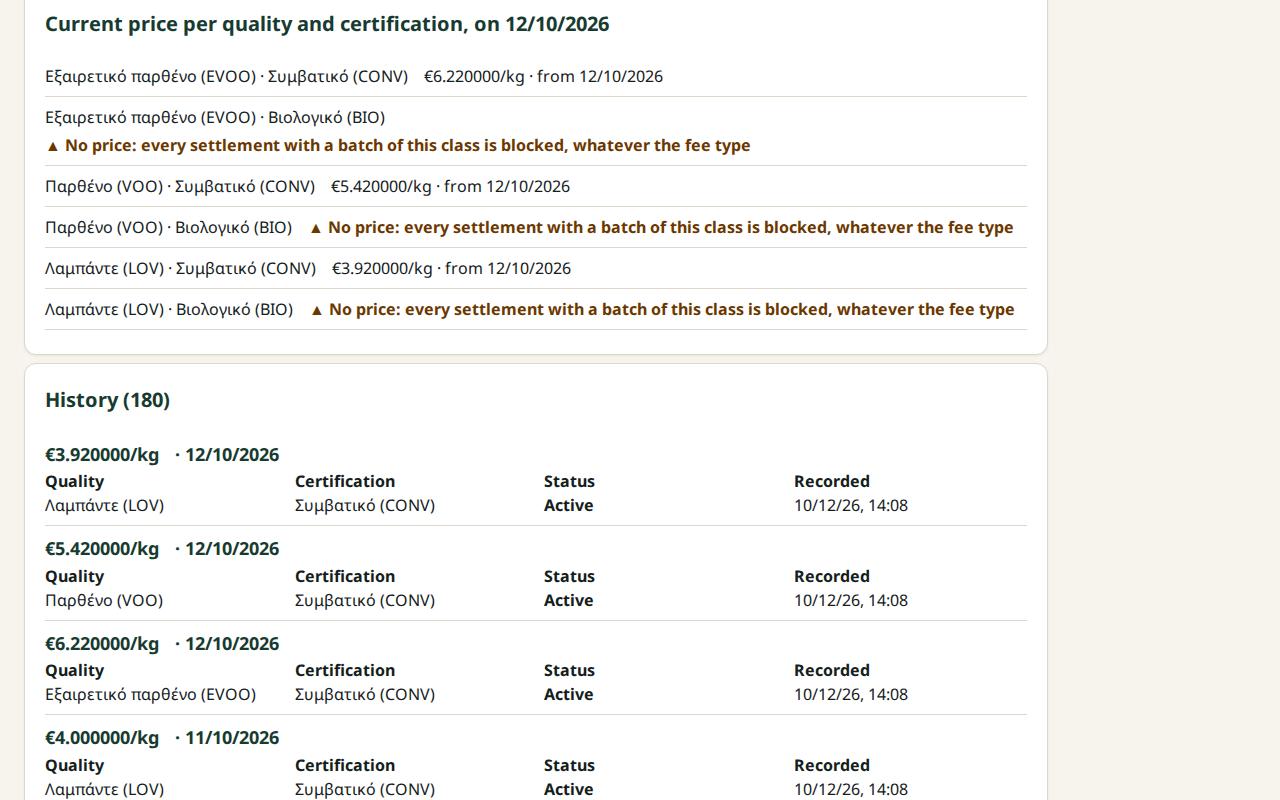Click the 'Certification' label in the €4.000000/kg history entry
Screen dimensions: 1280x800
click(345, 766)
